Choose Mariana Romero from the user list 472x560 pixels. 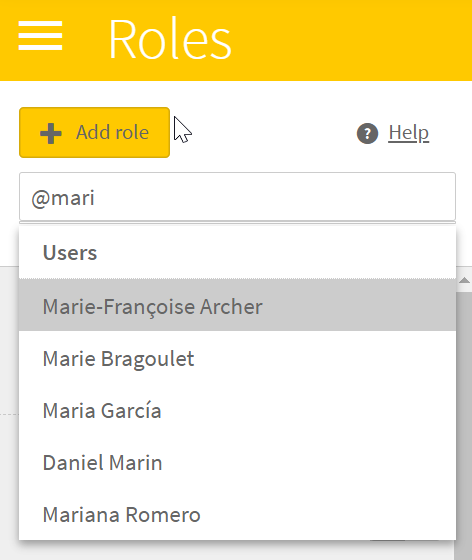tap(237, 515)
